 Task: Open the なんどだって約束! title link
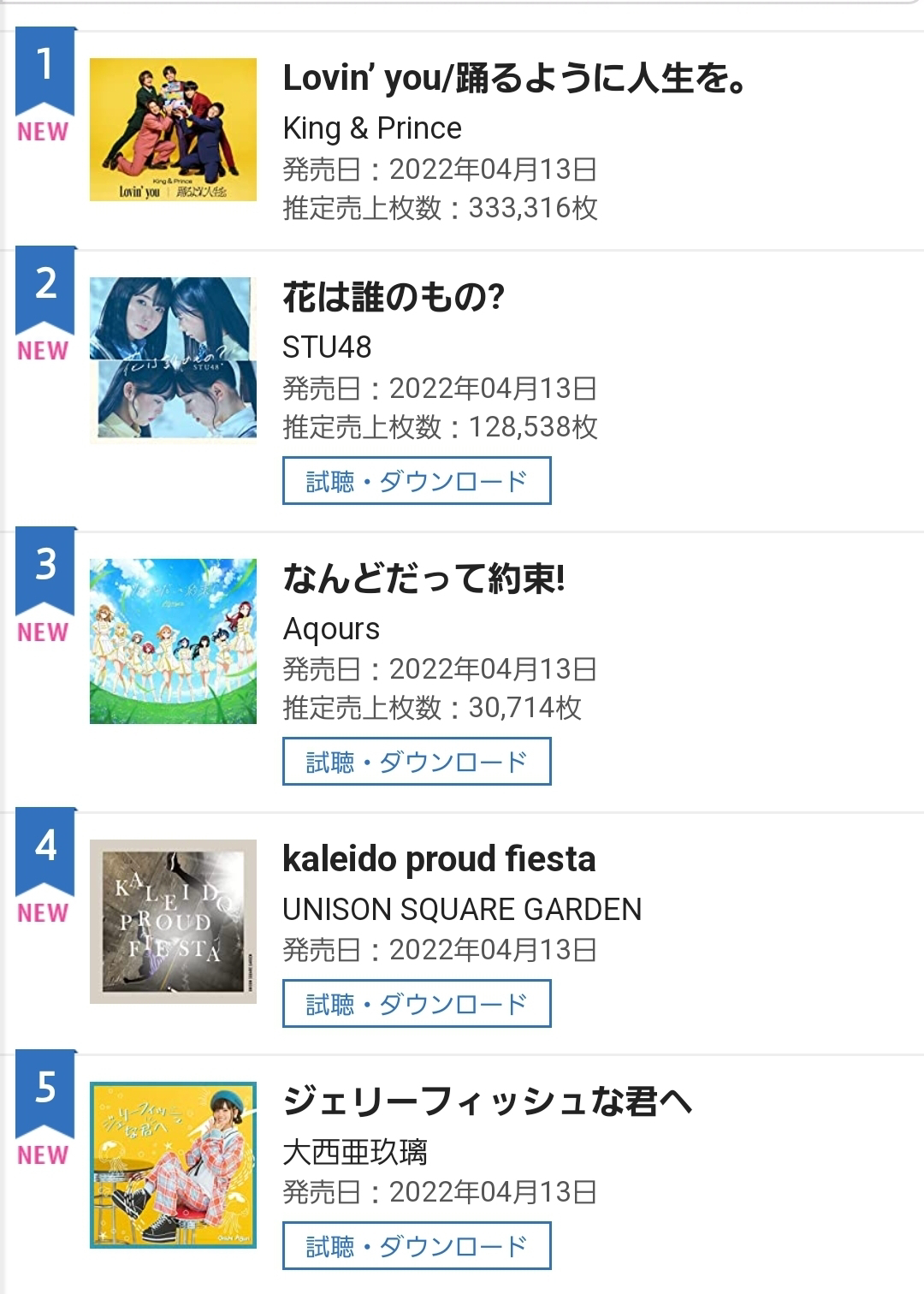coord(424,579)
